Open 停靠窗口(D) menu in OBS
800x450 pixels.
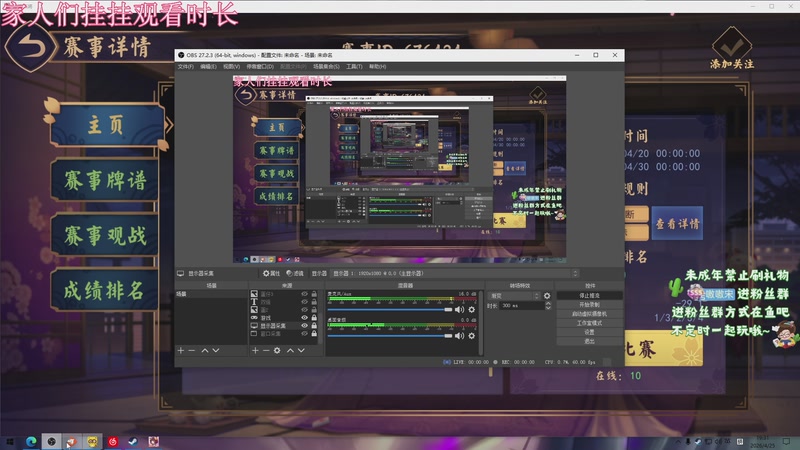[x=260, y=67]
